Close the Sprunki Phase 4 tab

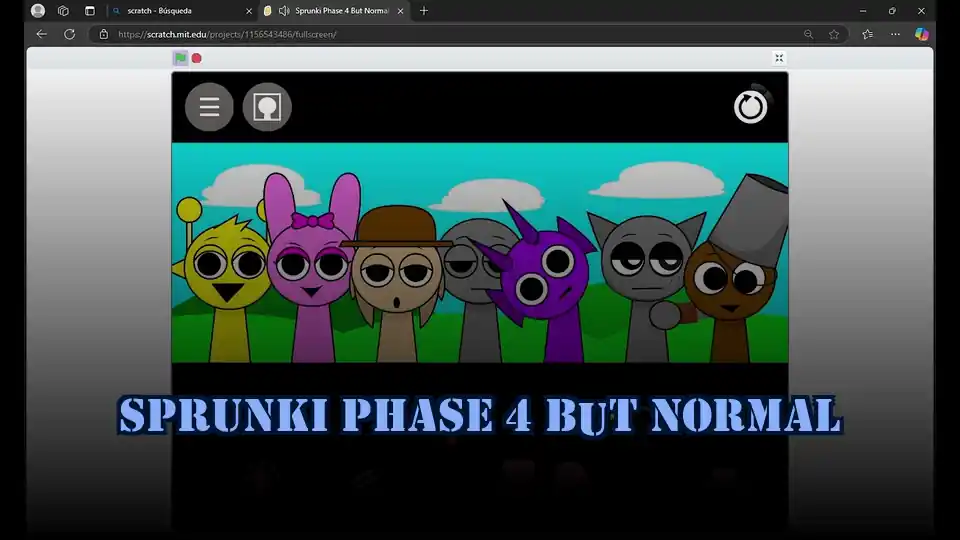[400, 11]
